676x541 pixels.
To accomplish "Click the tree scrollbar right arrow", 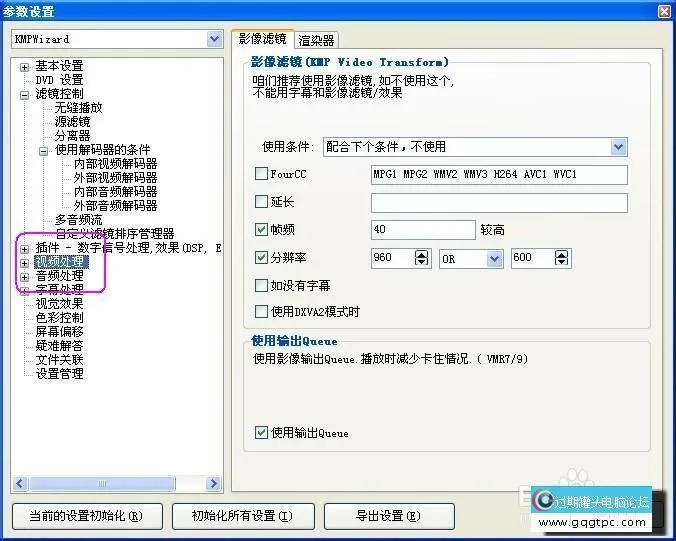I will tap(213, 484).
